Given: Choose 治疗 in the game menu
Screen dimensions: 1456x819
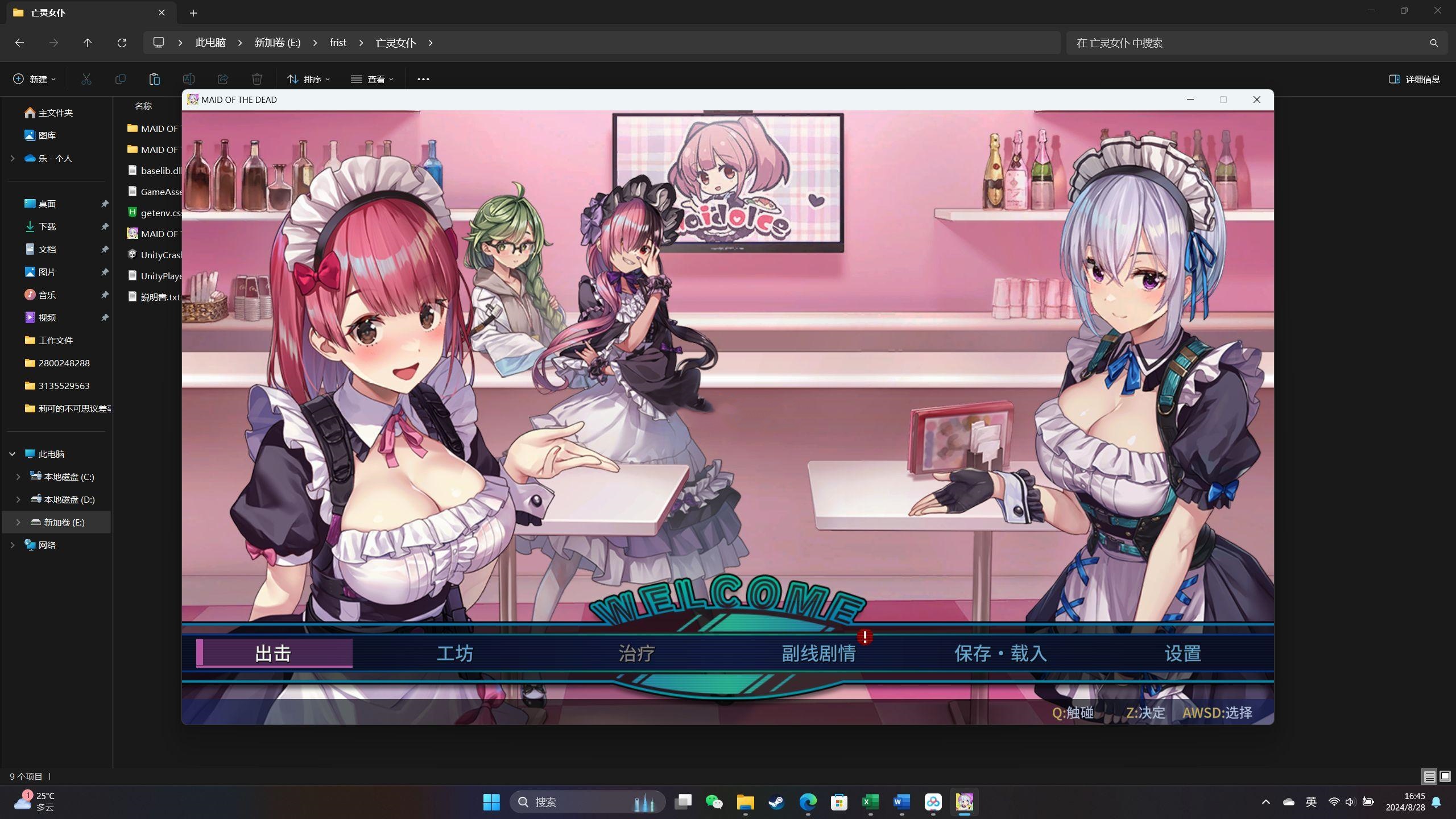Looking at the screenshot, I should 636,653.
